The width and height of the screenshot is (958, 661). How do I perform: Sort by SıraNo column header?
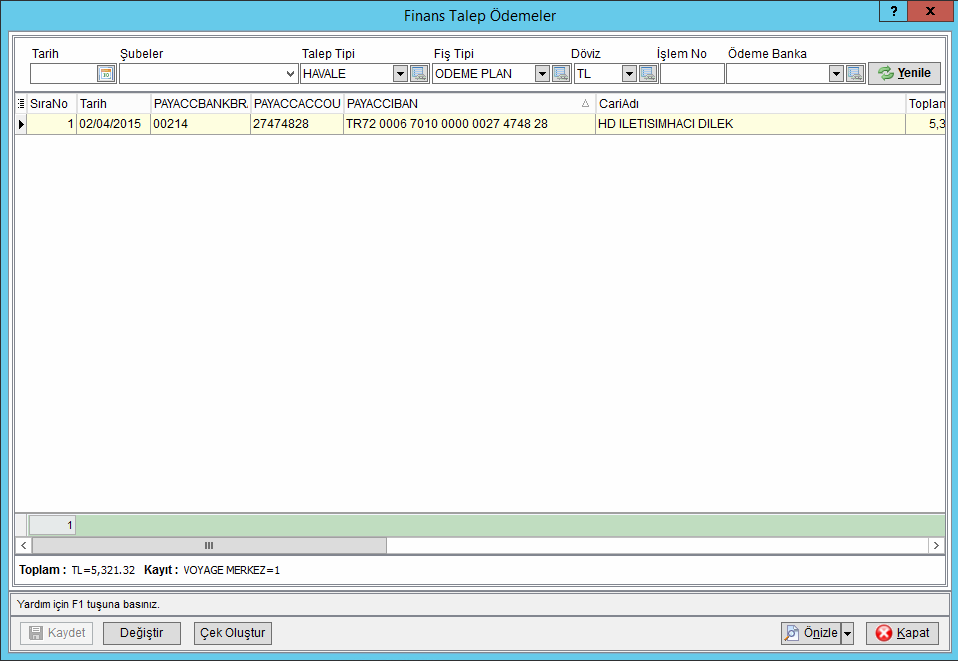click(52, 103)
